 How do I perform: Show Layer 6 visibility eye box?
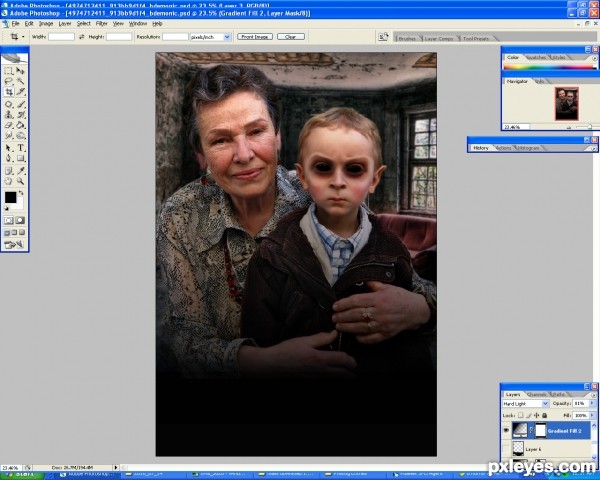tap(506, 448)
